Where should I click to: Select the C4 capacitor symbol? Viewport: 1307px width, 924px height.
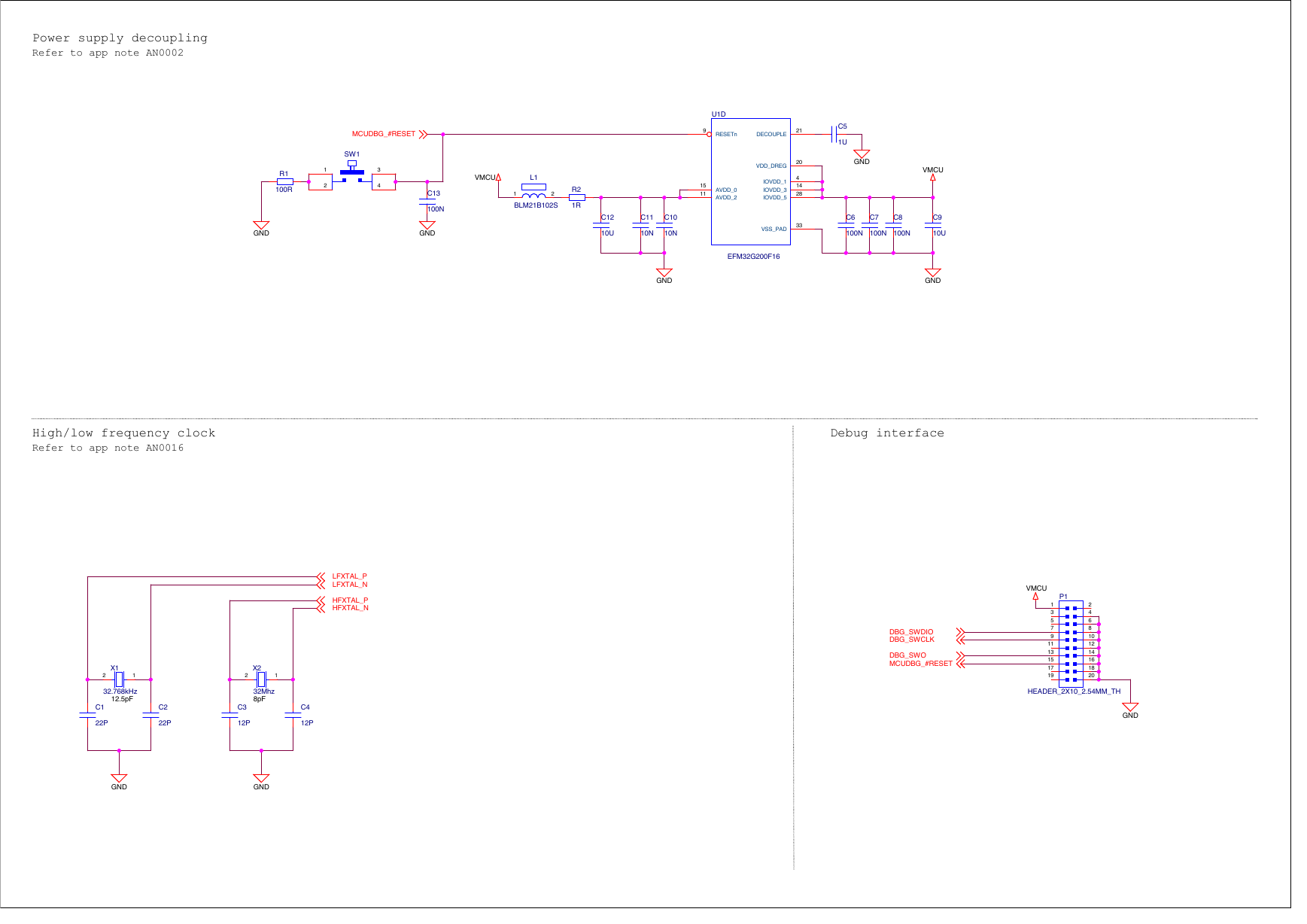(293, 715)
